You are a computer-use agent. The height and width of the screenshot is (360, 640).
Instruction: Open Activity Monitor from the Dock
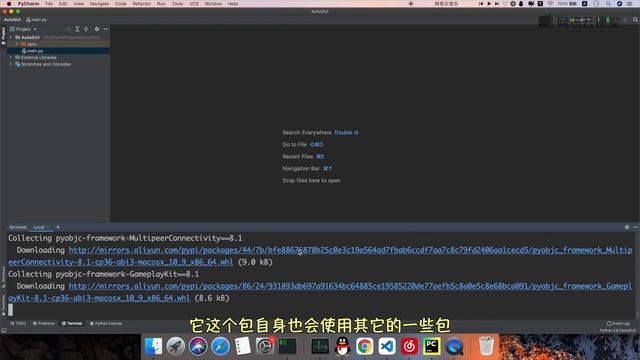coord(320,346)
